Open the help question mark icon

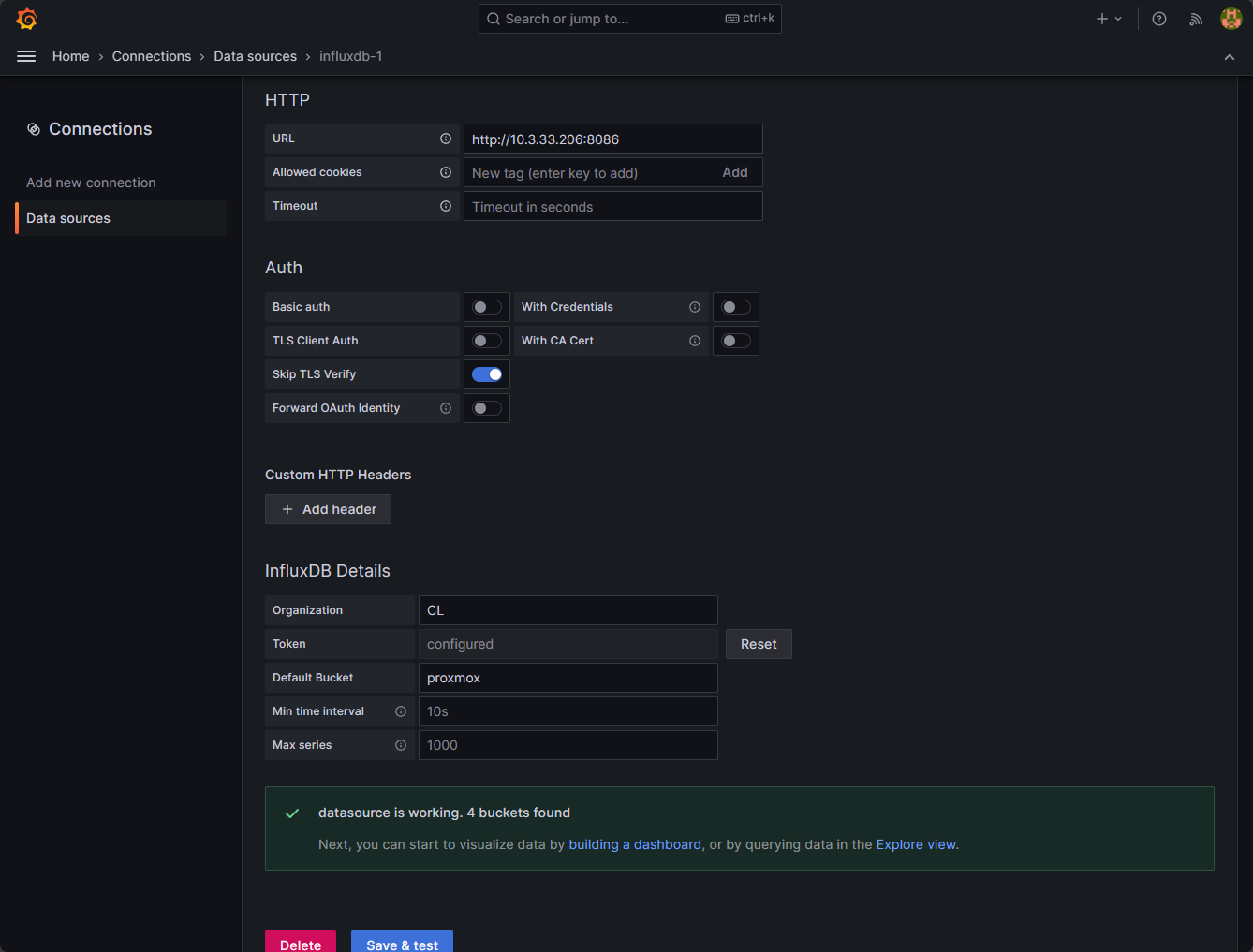coord(1159,19)
